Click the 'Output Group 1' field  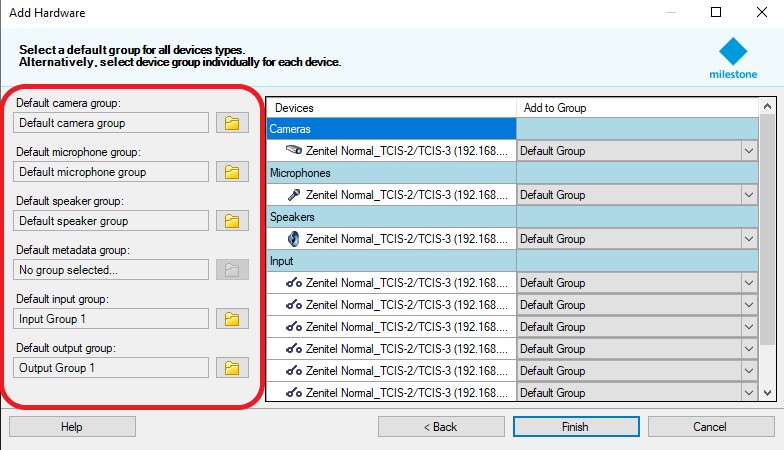tap(111, 368)
